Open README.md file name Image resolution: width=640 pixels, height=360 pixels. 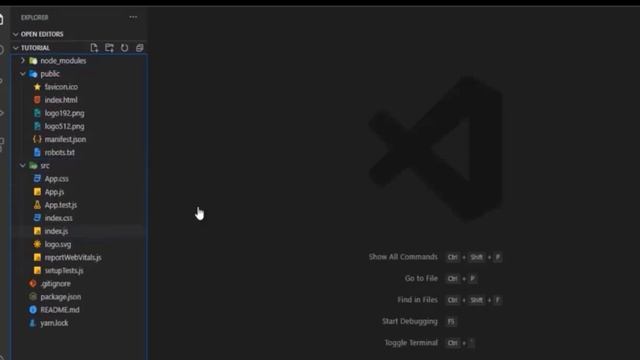tap(60, 310)
